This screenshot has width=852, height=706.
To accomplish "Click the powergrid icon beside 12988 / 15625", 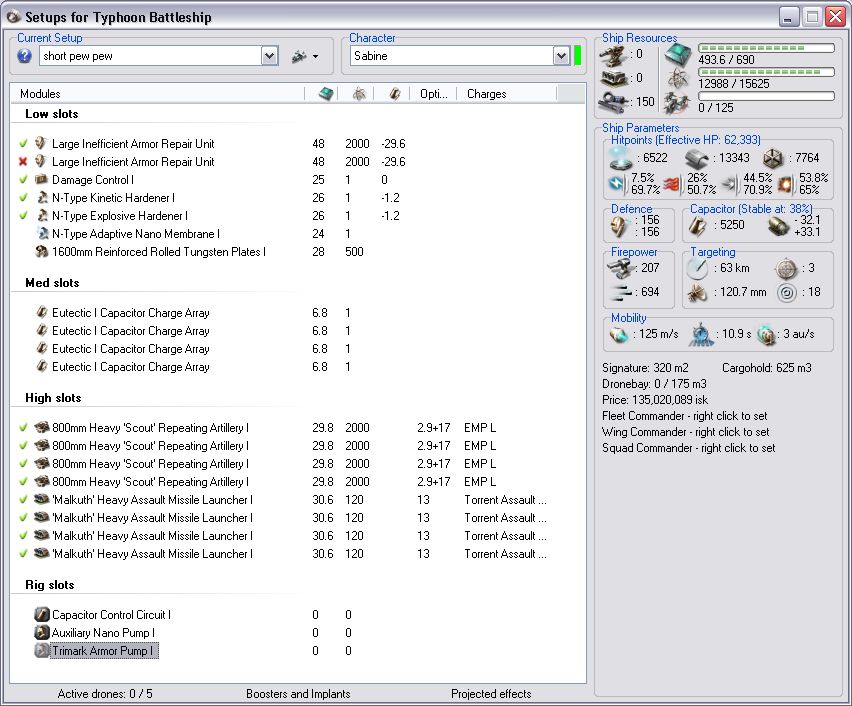I will tap(678, 78).
